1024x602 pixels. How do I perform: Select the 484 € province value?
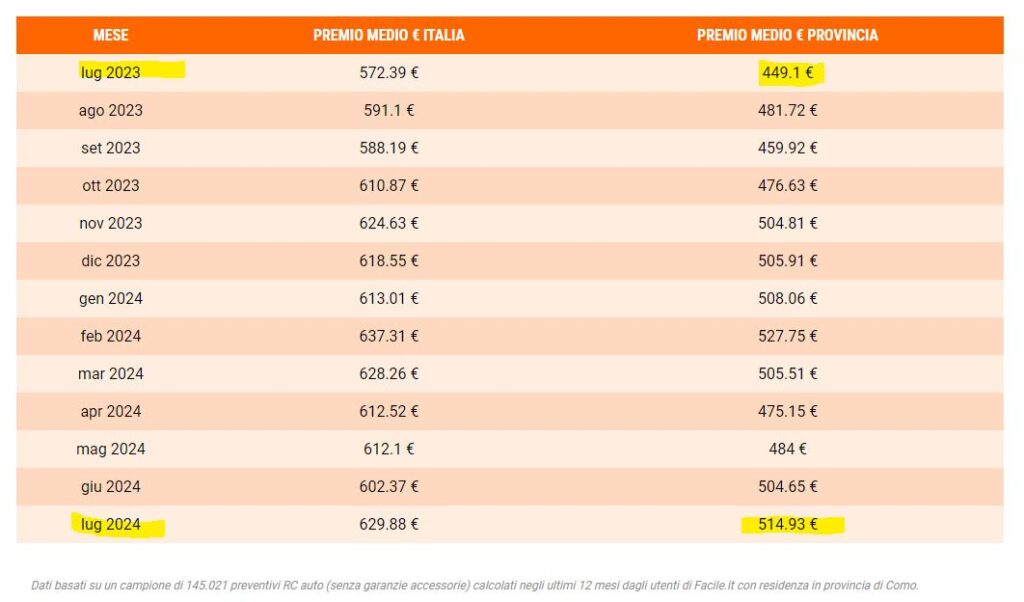pyautogui.click(x=788, y=449)
